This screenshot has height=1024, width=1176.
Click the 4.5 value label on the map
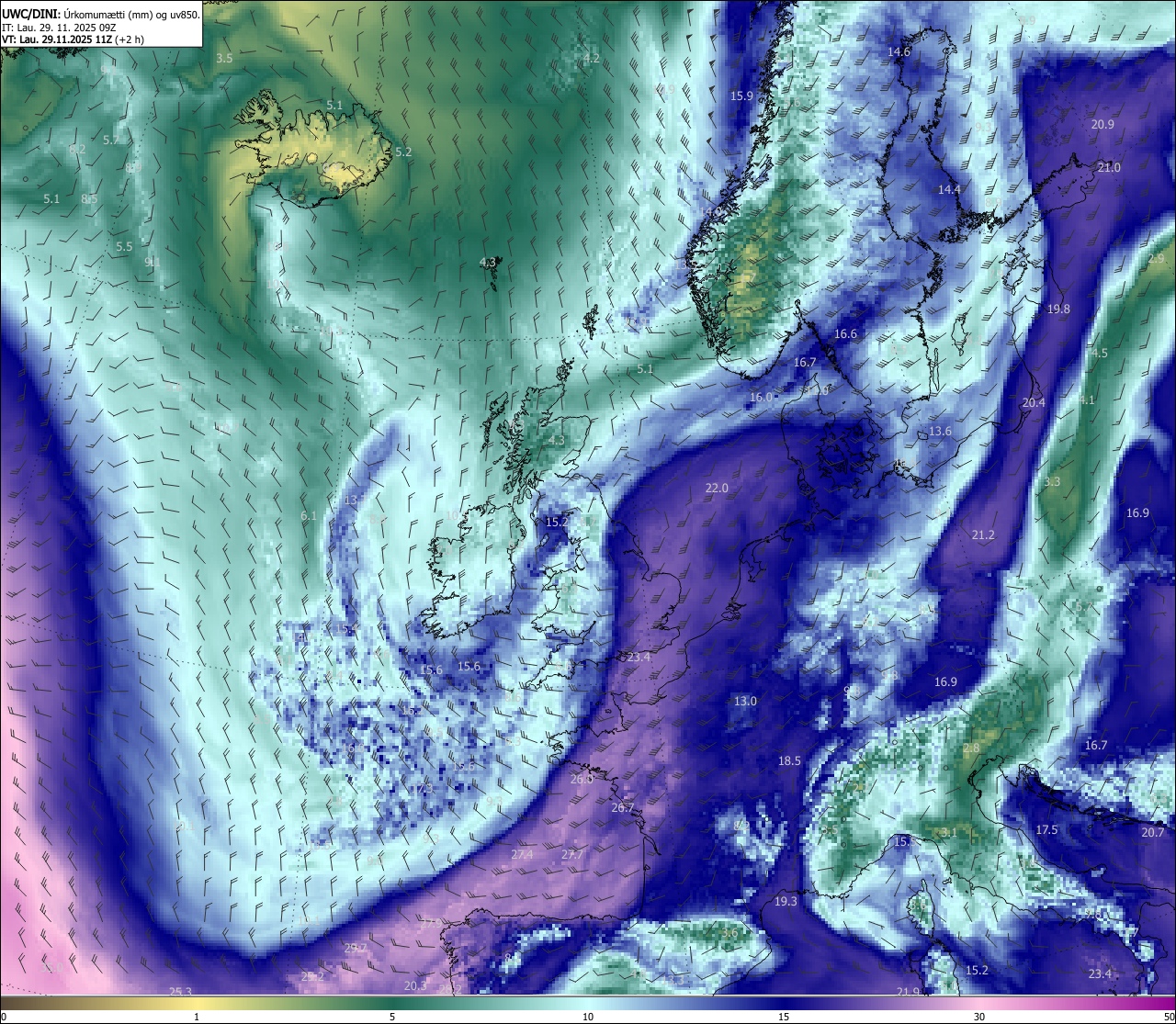click(1100, 354)
